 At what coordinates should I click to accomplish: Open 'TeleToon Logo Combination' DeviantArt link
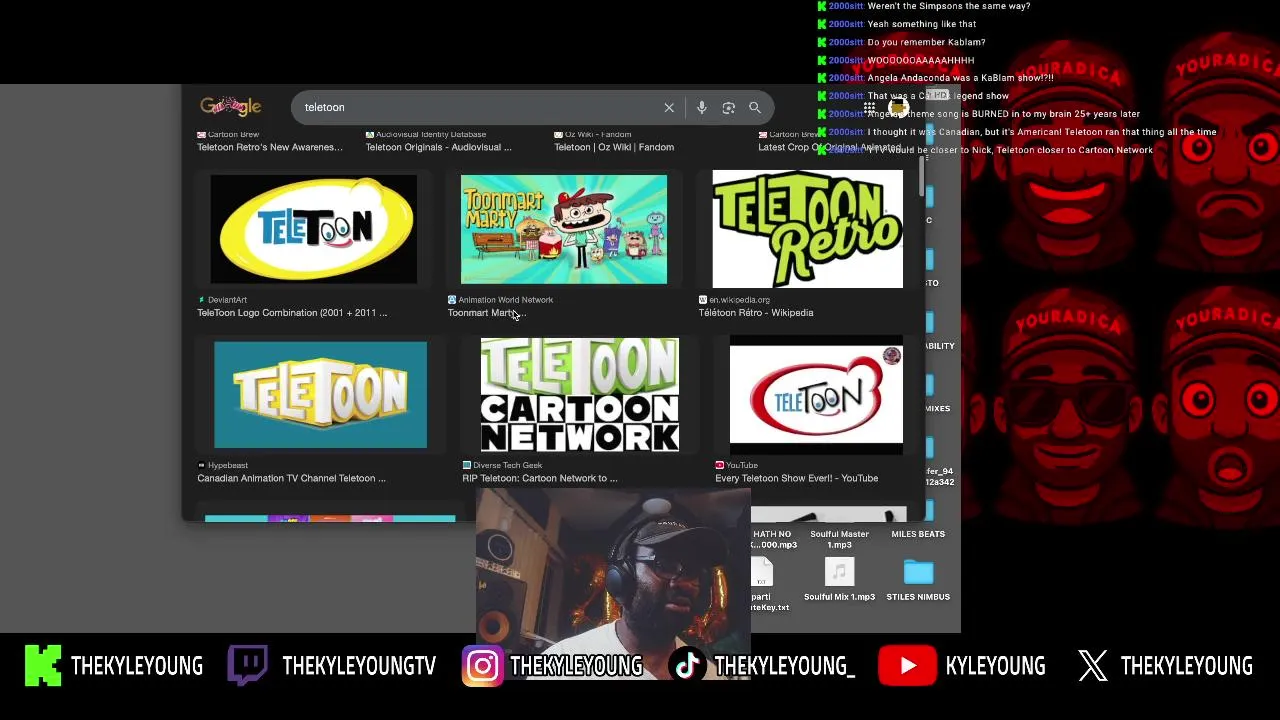(292, 313)
